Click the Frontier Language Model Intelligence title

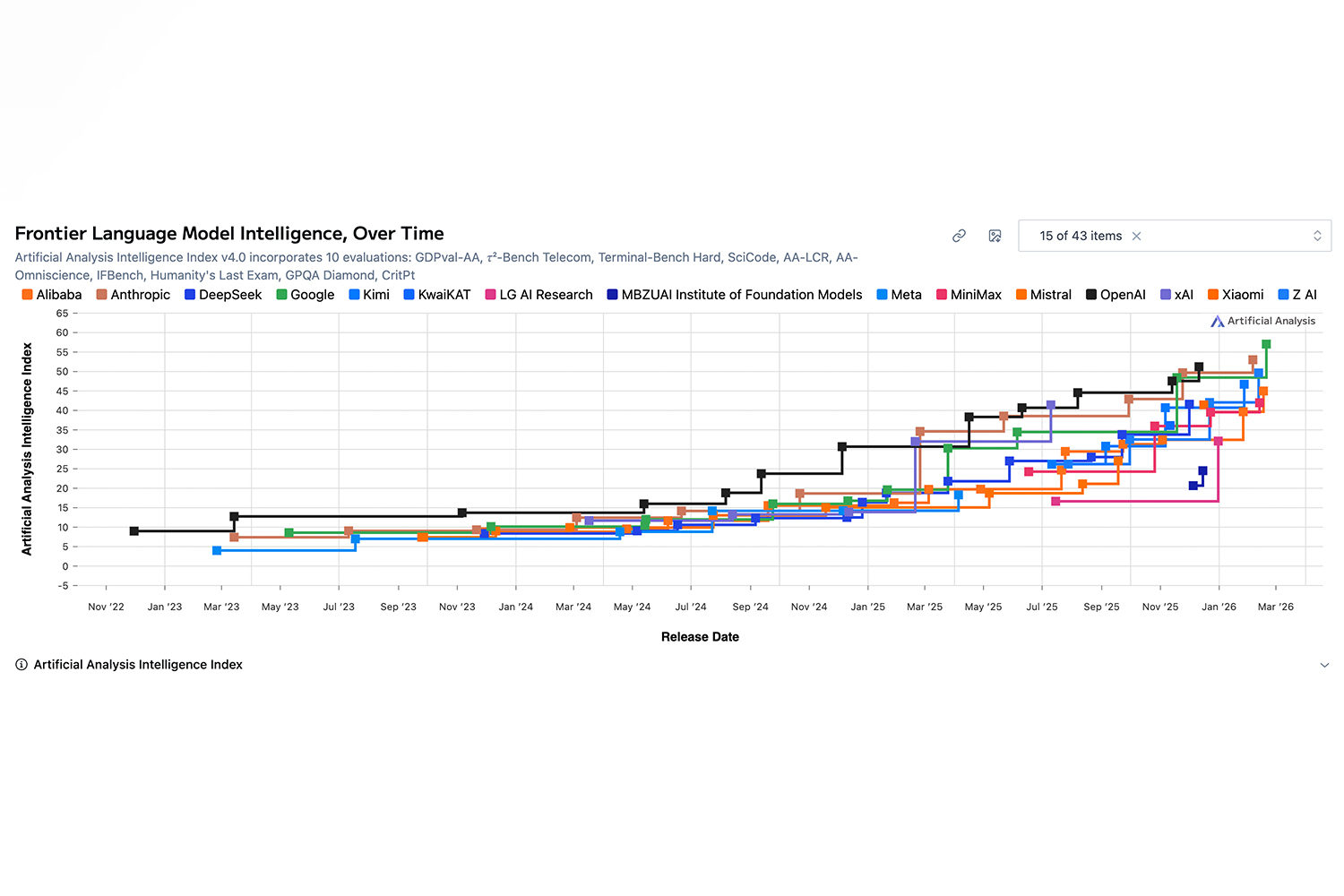(x=228, y=233)
